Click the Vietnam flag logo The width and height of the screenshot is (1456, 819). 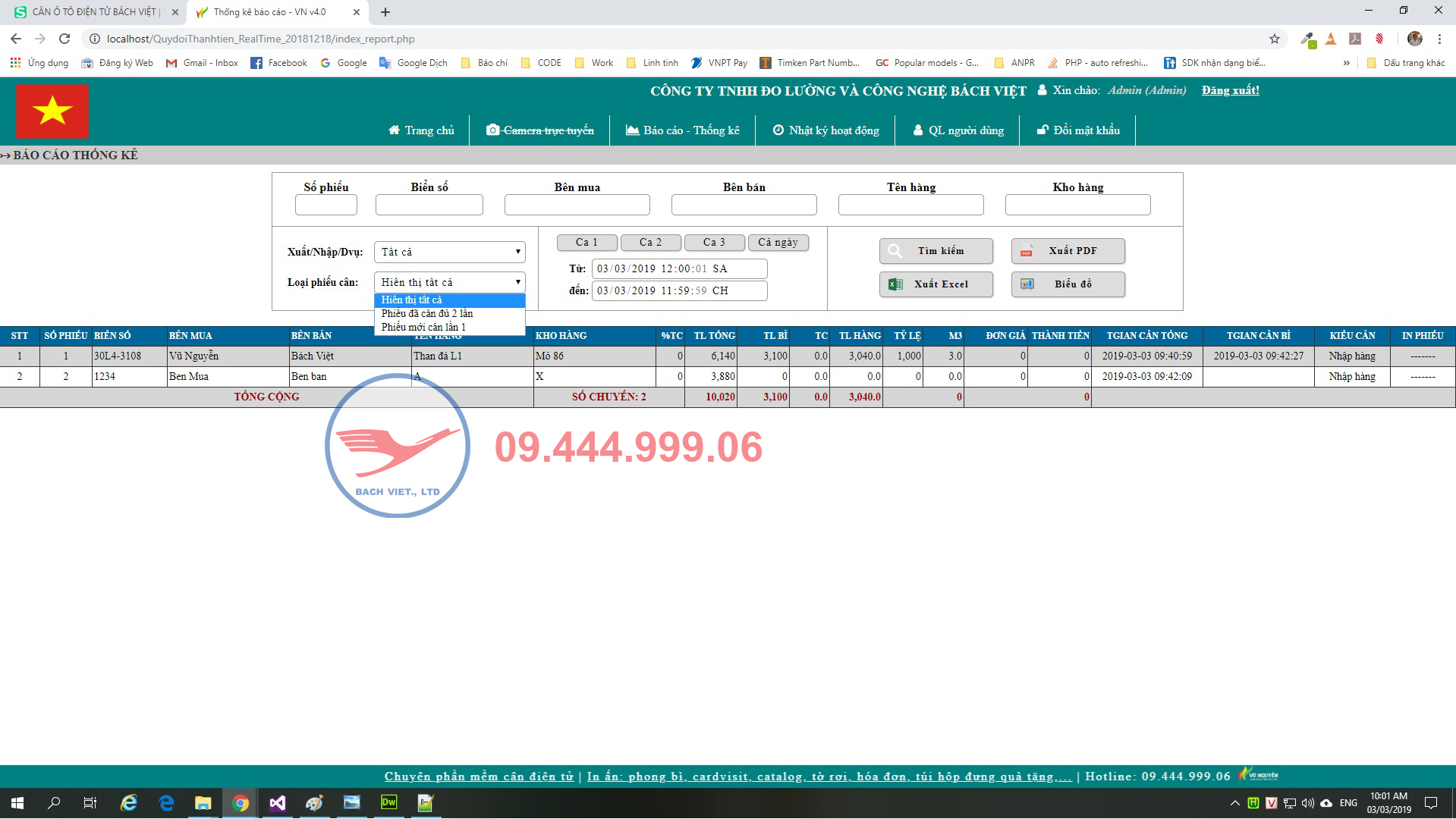[52, 111]
